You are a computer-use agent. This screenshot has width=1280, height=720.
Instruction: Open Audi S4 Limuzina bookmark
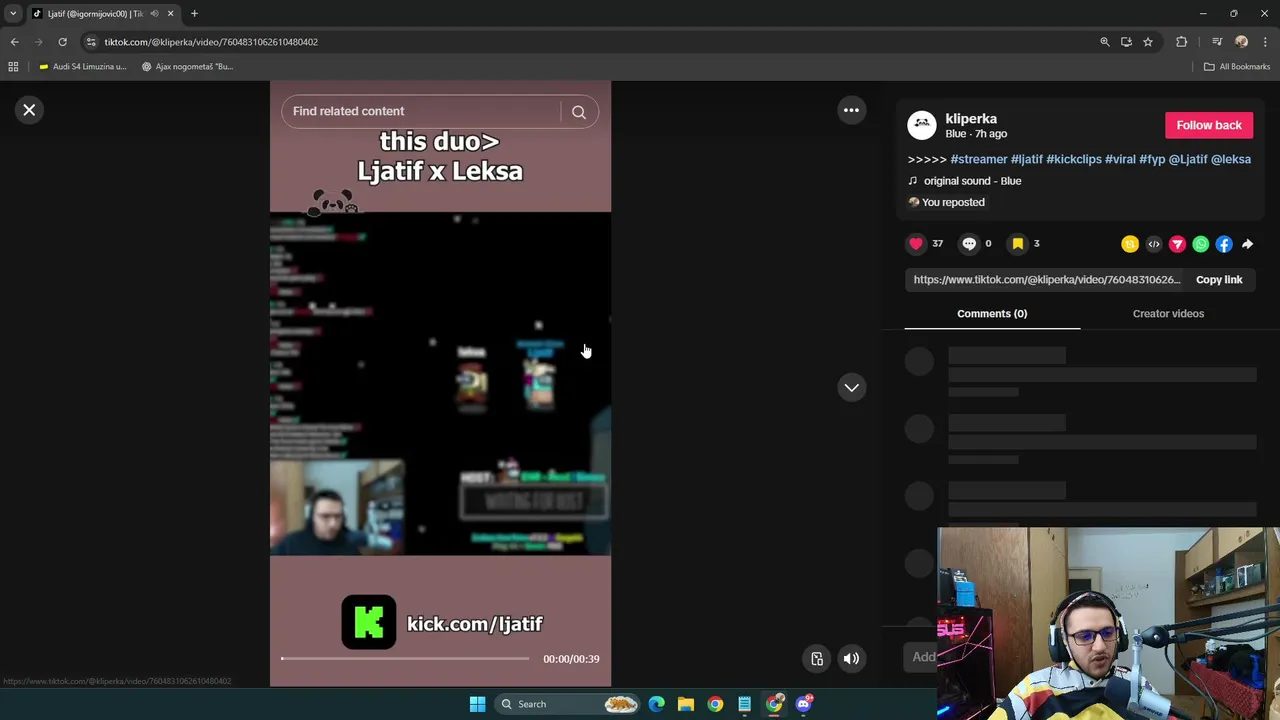(x=82, y=67)
